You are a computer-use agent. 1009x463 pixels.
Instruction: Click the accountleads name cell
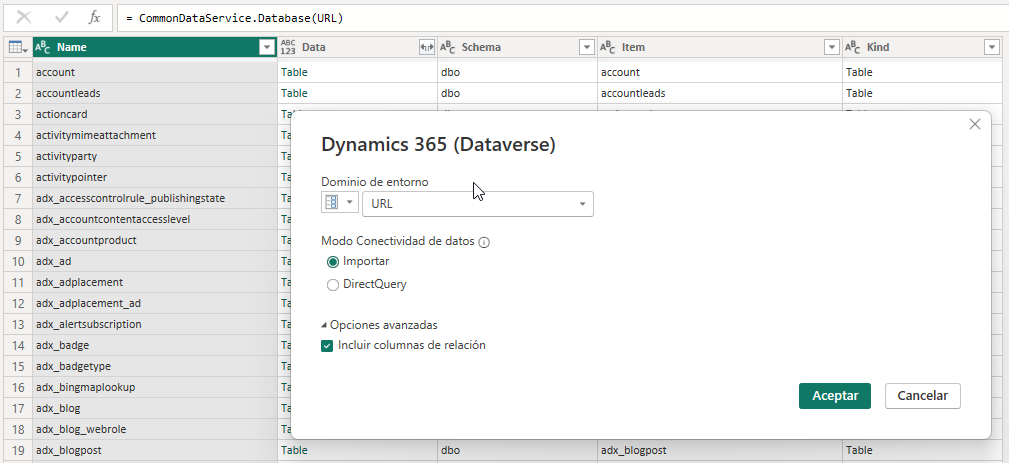[x=154, y=93]
